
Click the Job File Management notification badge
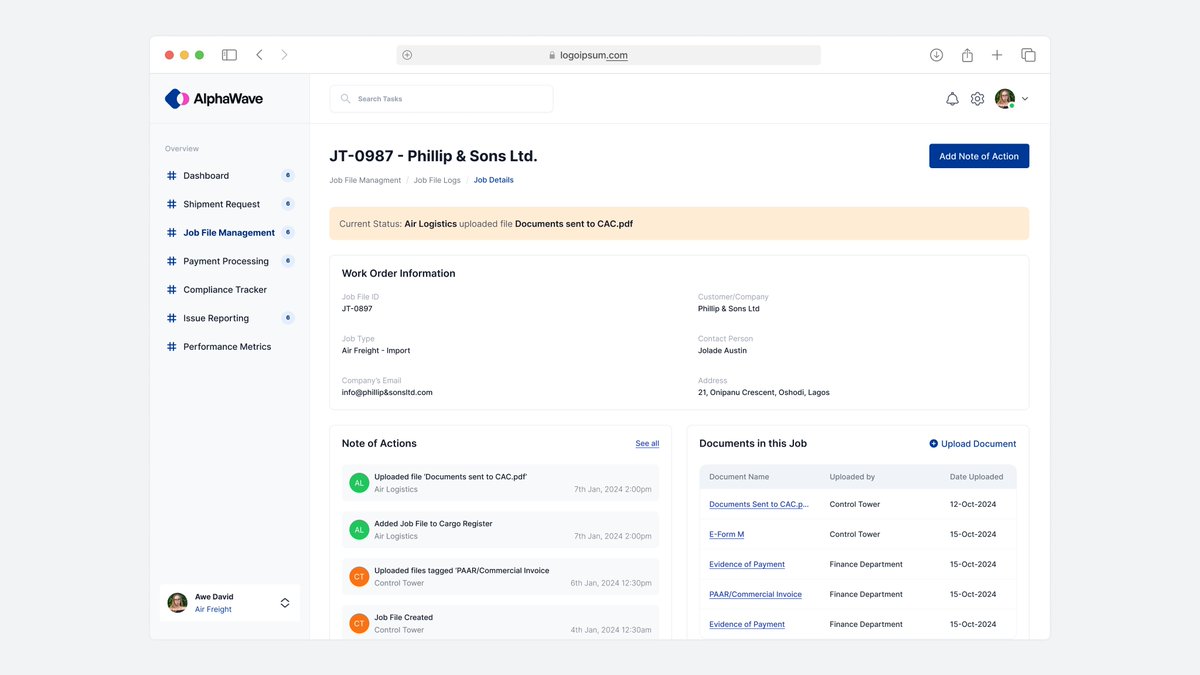288,232
